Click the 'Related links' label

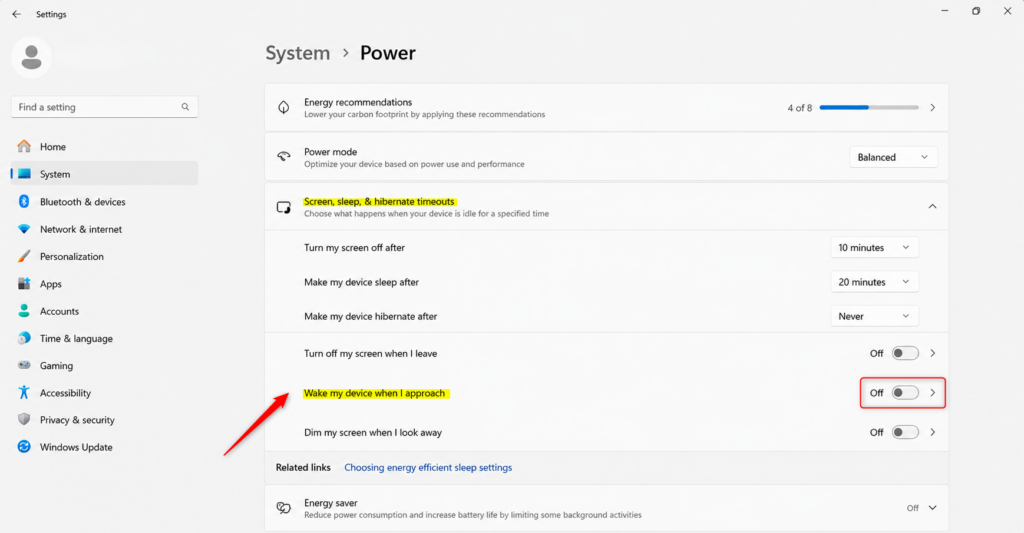pos(303,467)
